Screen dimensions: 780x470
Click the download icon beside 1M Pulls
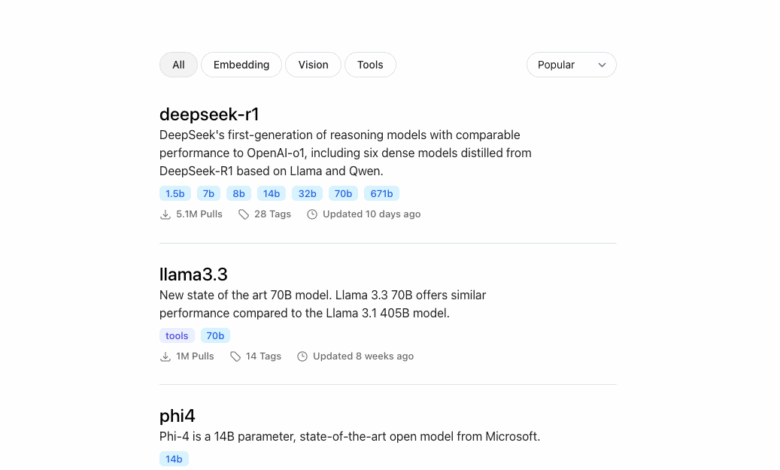pos(165,357)
